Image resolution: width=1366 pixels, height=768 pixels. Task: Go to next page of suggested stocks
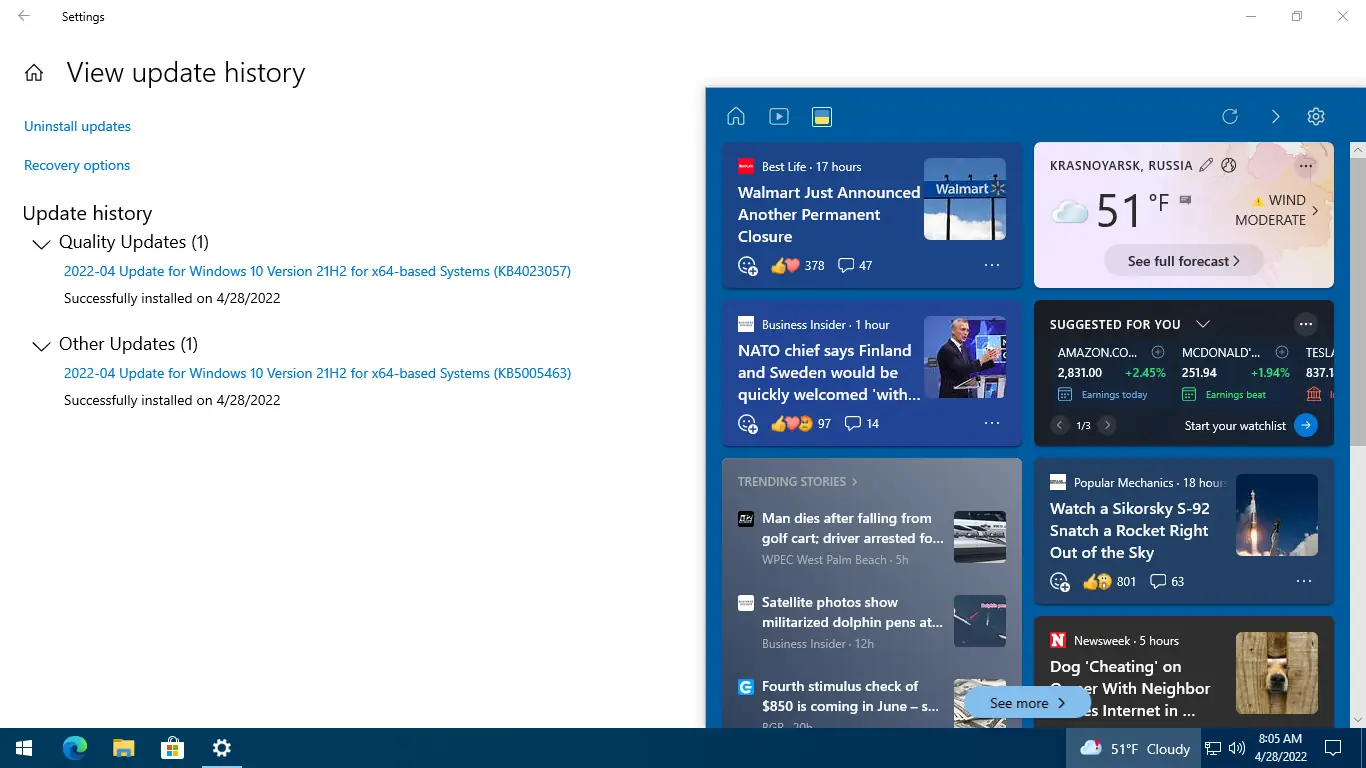1107,425
